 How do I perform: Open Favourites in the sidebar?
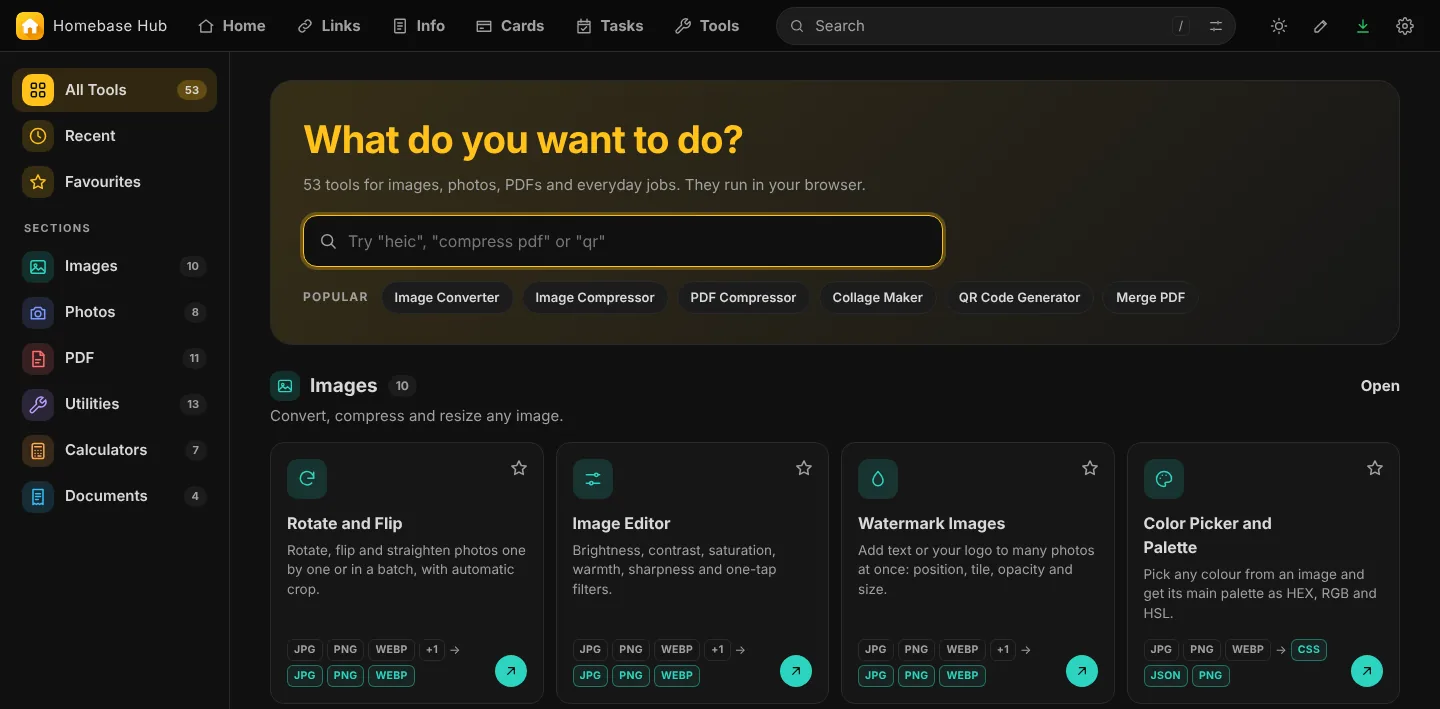[114, 182]
